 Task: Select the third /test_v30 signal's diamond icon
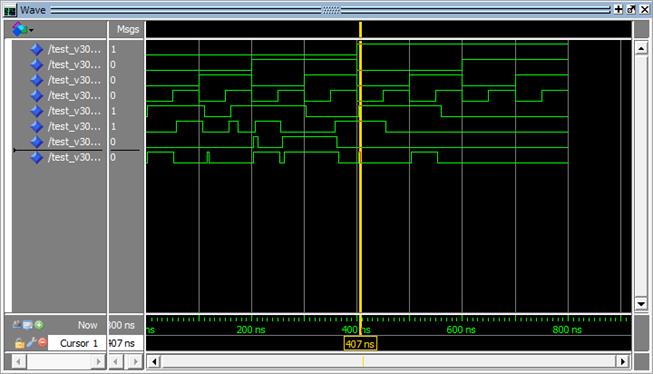tap(37, 80)
